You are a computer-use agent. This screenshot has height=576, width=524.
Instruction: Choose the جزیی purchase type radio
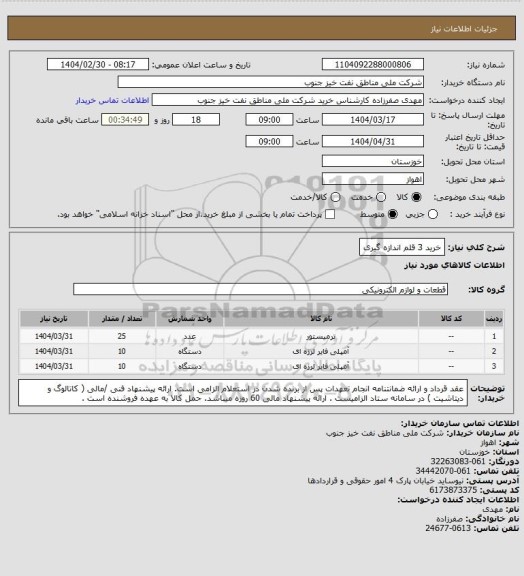[x=433, y=214]
